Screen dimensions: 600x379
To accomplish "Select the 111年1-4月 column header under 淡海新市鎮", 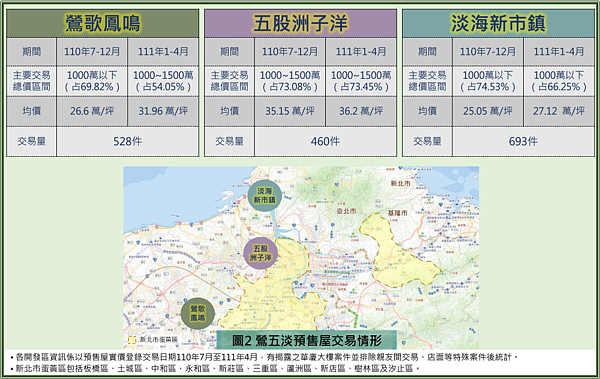I will pos(559,51).
